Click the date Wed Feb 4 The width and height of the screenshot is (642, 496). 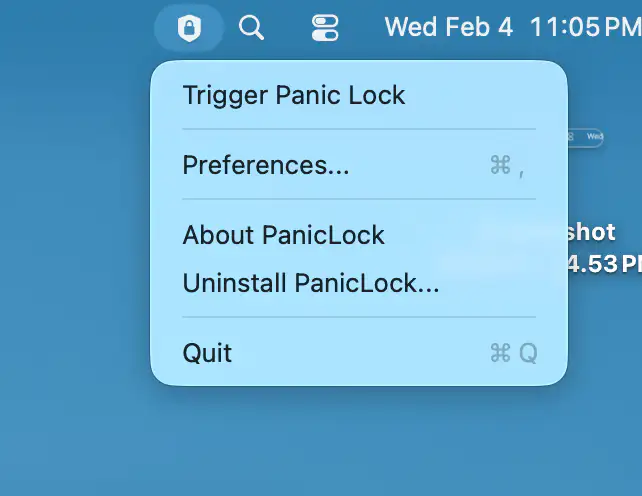click(448, 27)
